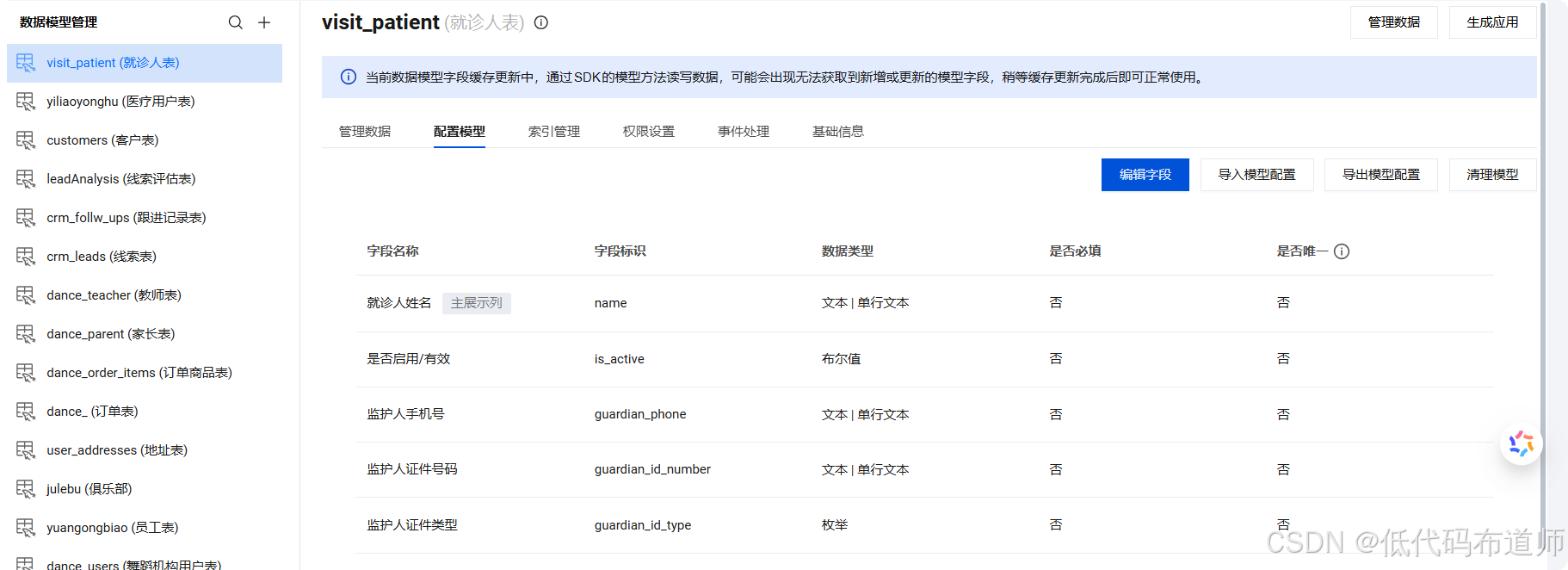Click the field identifier name
This screenshot has width=1568, height=570.
click(611, 303)
